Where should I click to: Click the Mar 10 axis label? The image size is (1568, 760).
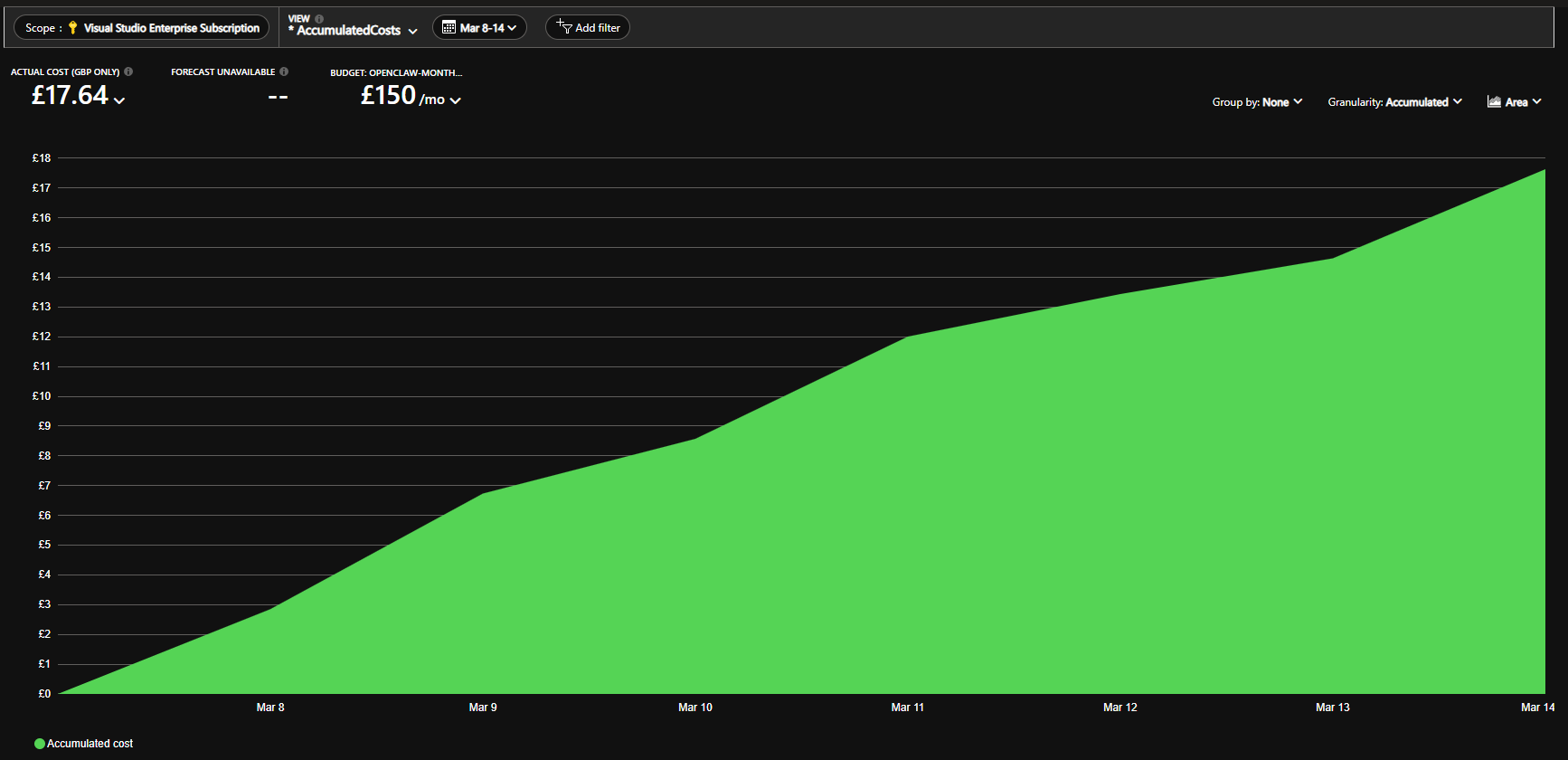695,708
